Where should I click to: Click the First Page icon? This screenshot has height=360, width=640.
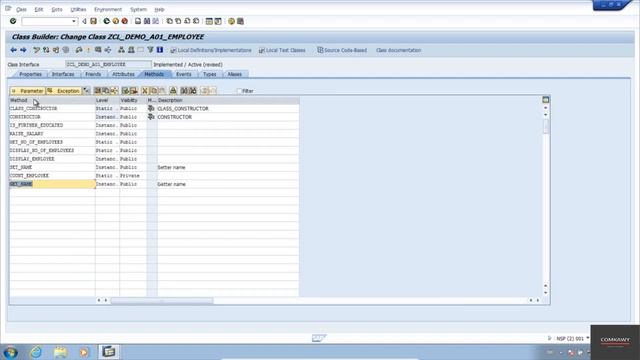tap(169, 21)
